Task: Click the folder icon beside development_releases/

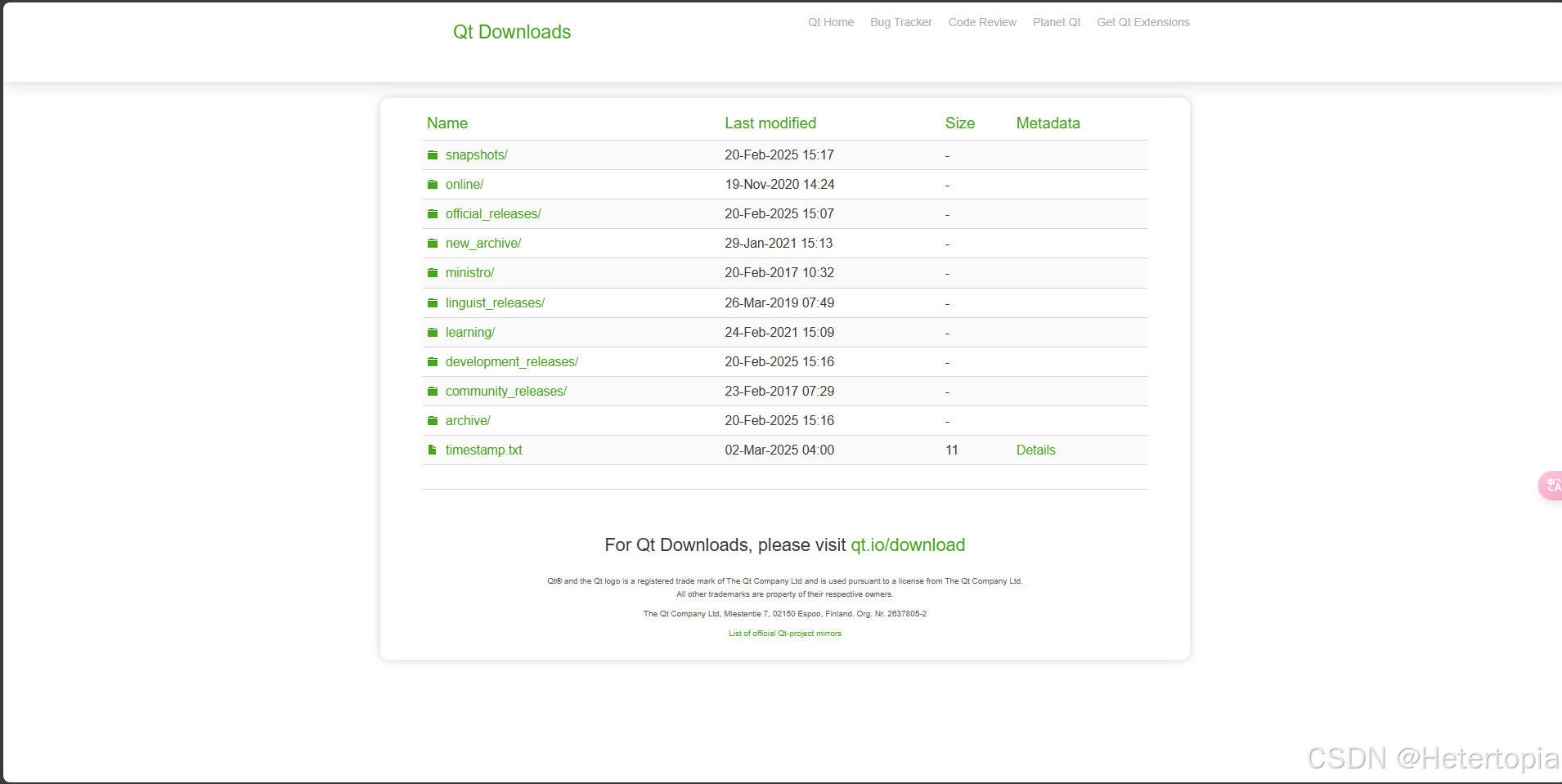Action: (433, 361)
